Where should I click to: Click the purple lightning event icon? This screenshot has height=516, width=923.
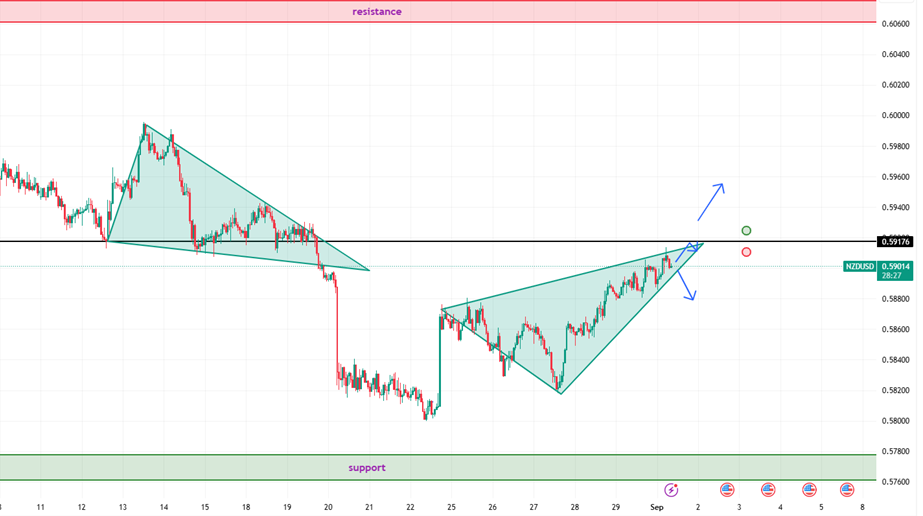click(671, 490)
